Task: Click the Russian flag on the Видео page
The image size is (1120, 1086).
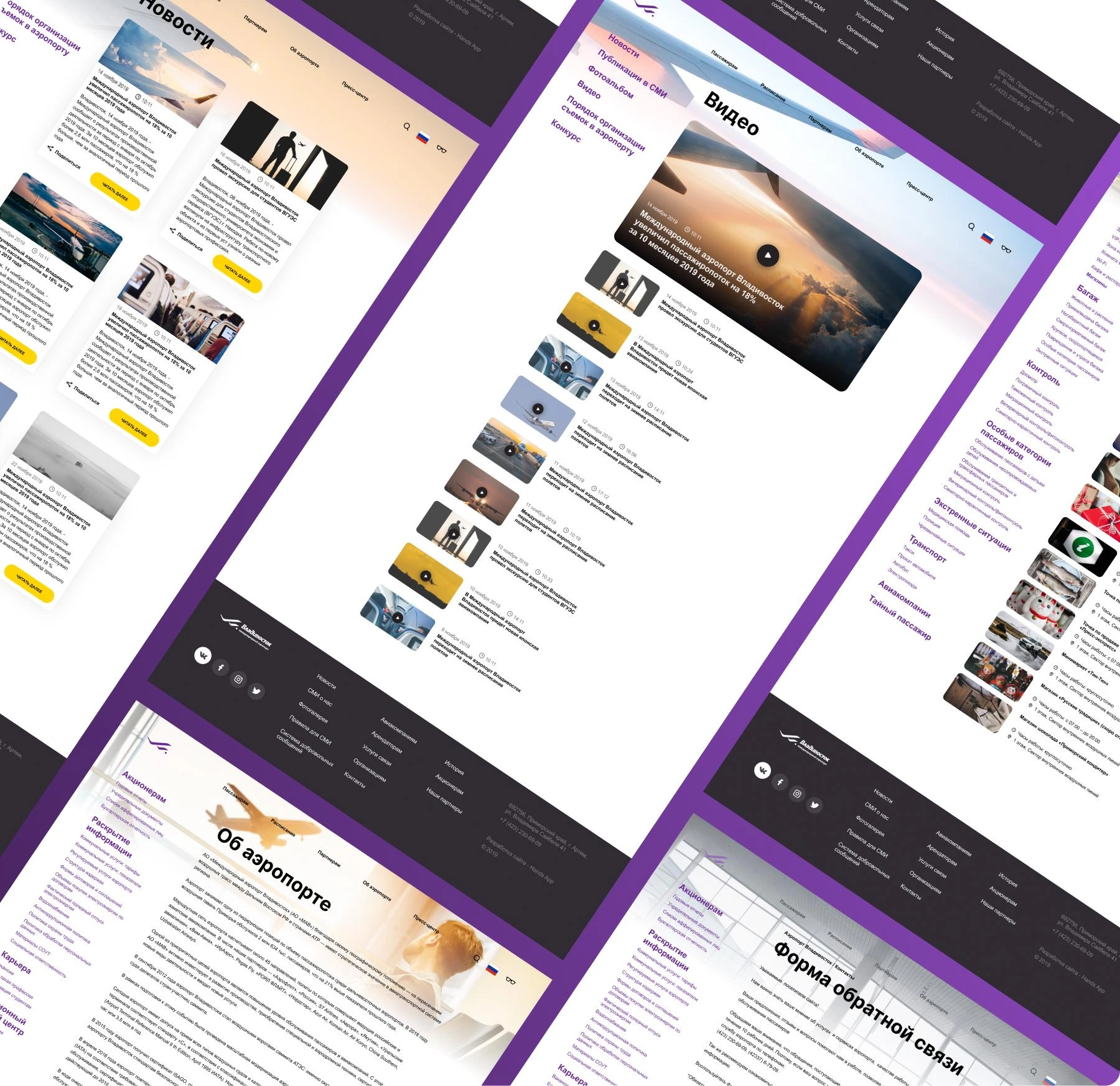Action: point(987,238)
